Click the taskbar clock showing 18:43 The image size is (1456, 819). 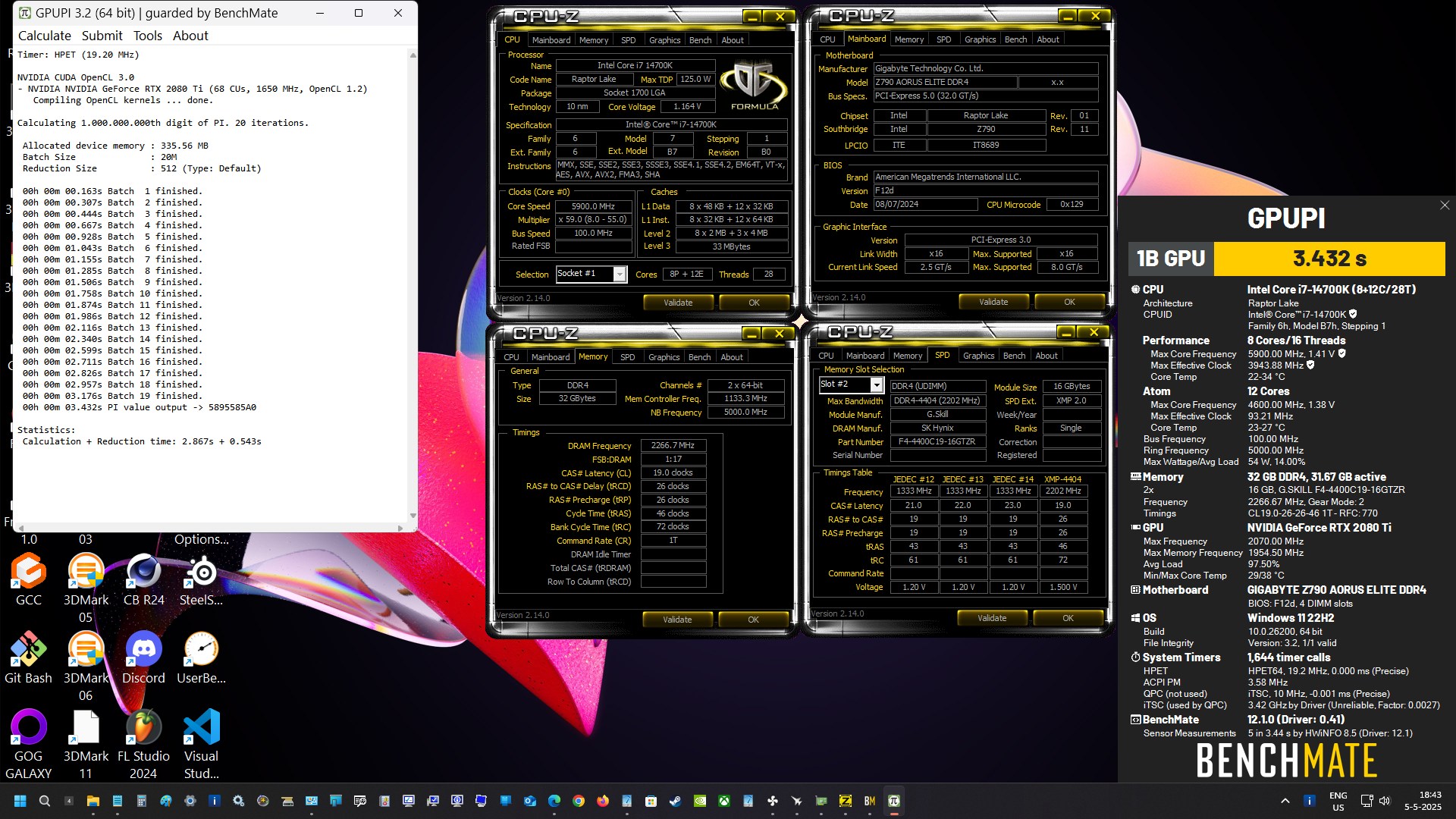(1423, 801)
